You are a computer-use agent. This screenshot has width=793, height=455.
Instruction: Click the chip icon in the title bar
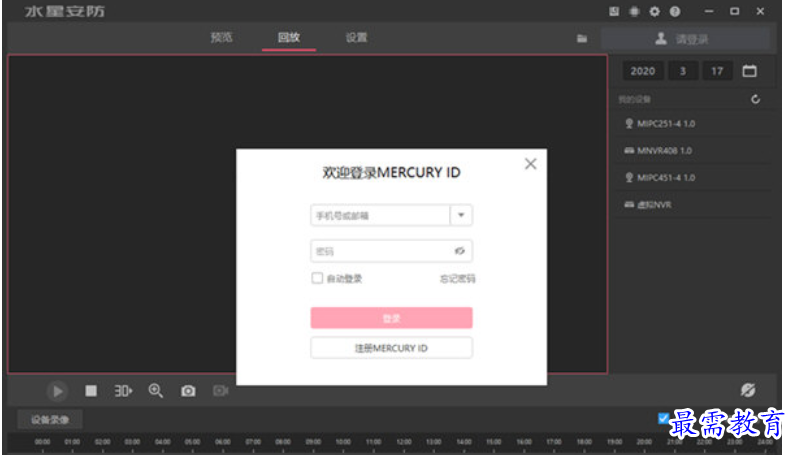[x=634, y=11]
